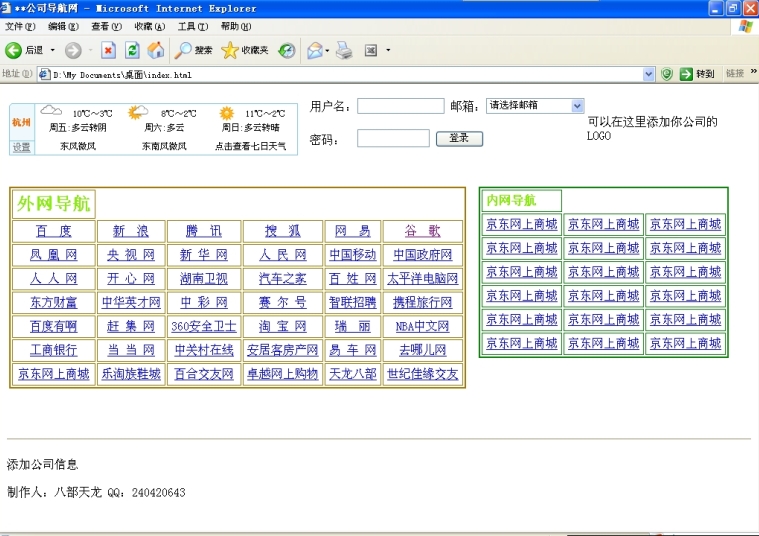Open the 新浪 link
The height and width of the screenshot is (536, 759).
(131, 231)
